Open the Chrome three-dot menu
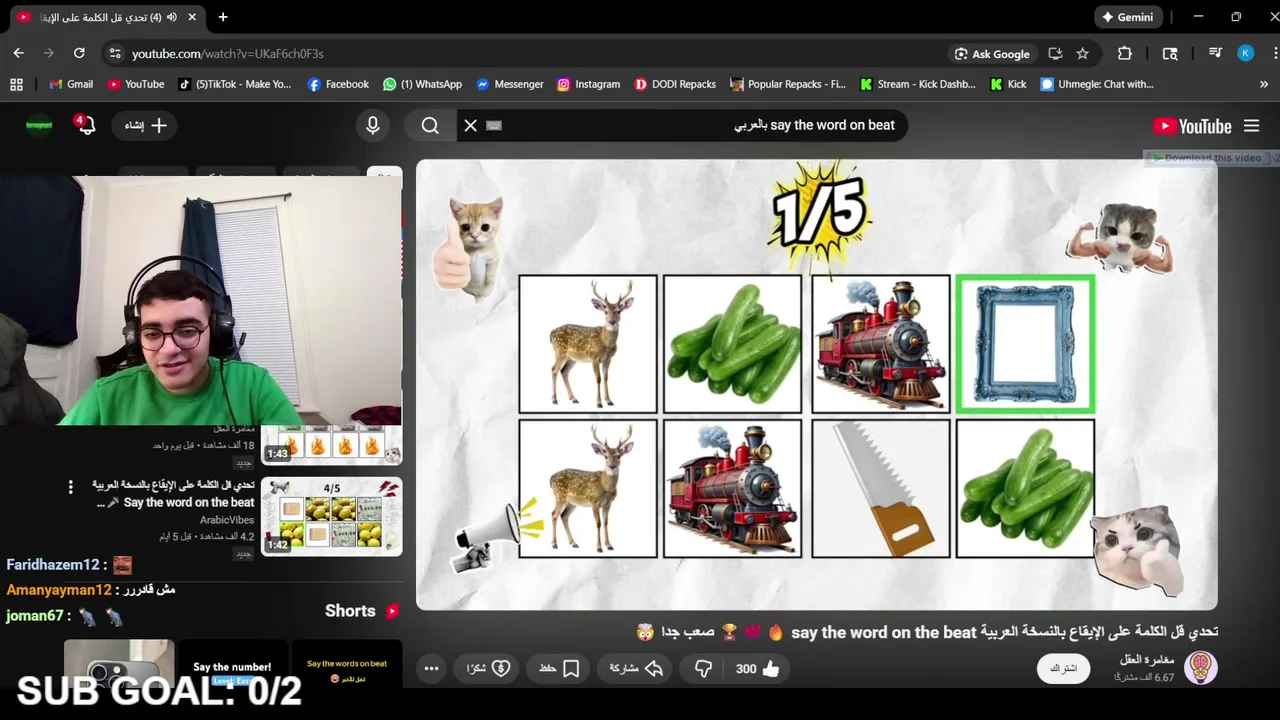This screenshot has height=720, width=1280. click(1274, 53)
